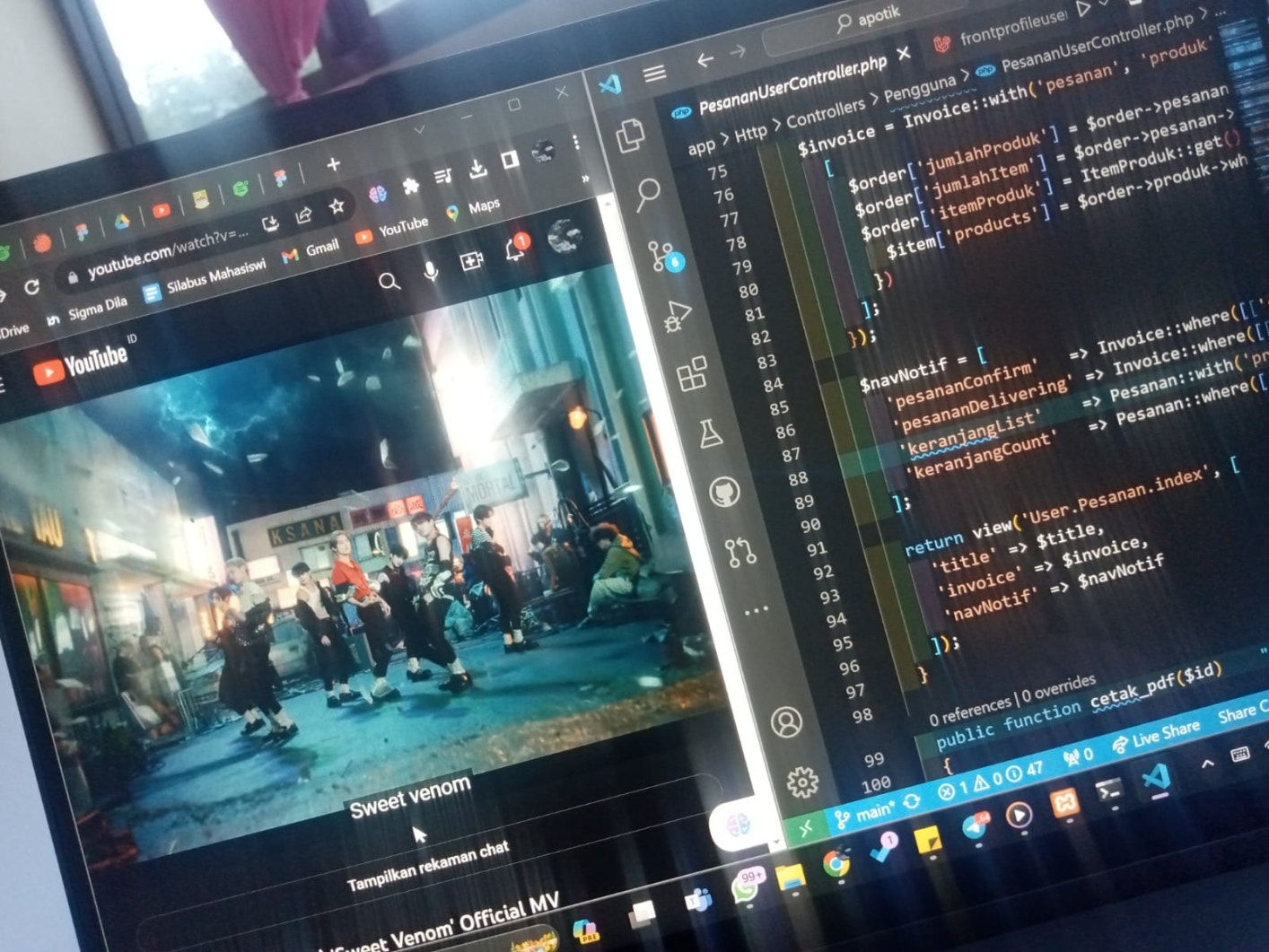Show hidden system tray icons
Image resolution: width=1269 pixels, height=952 pixels.
[1207, 764]
